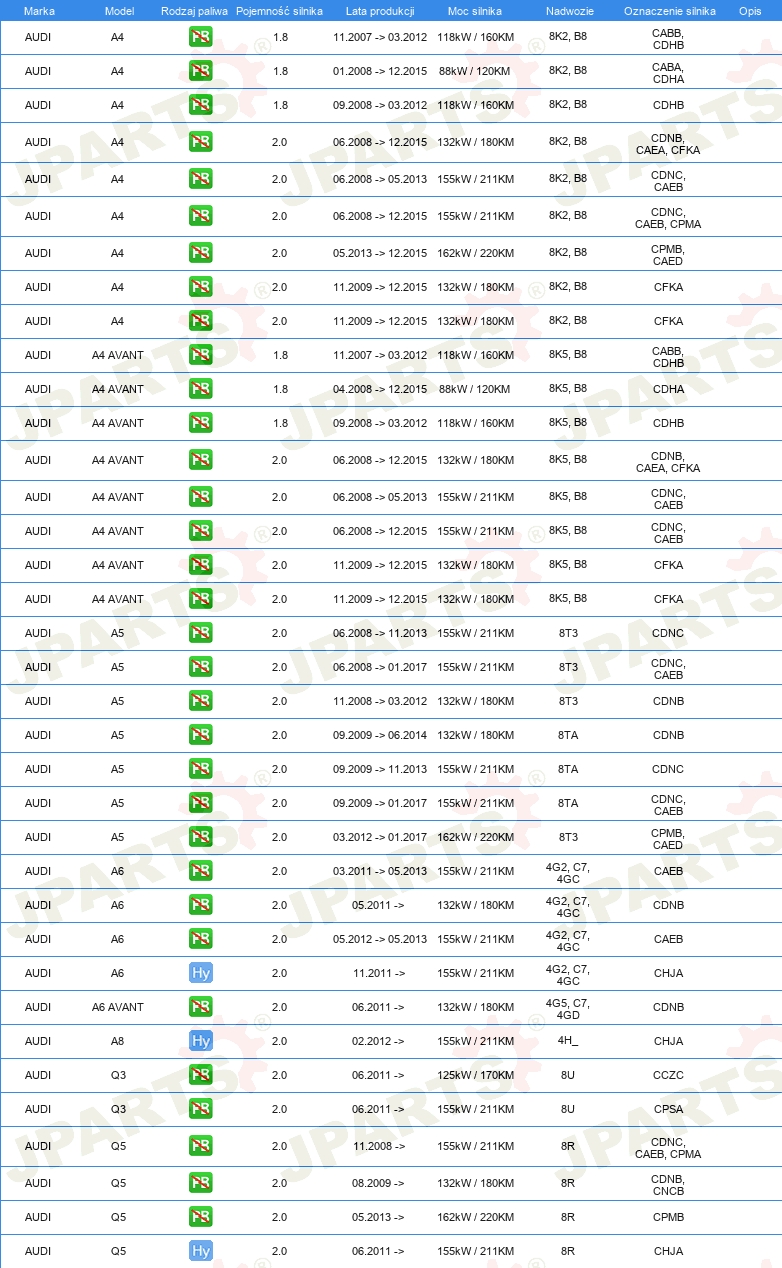The image size is (782, 1268).
Task: Click the date cell 09.2009 -> 06.2014
Action: (380, 735)
